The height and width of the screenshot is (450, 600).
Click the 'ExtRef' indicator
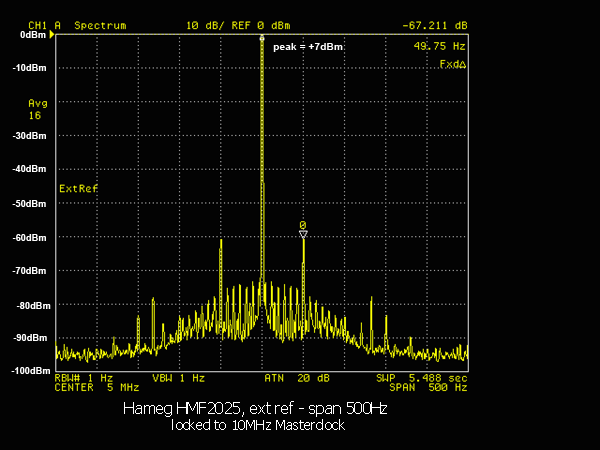(78, 188)
